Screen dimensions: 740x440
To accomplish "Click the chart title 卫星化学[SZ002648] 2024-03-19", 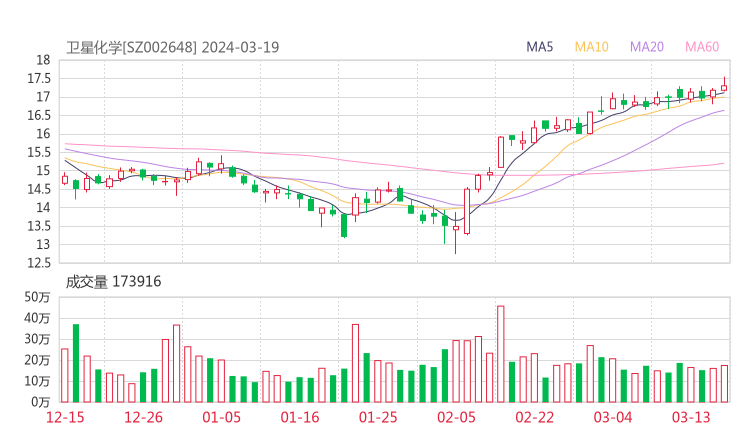I will click(172, 47).
